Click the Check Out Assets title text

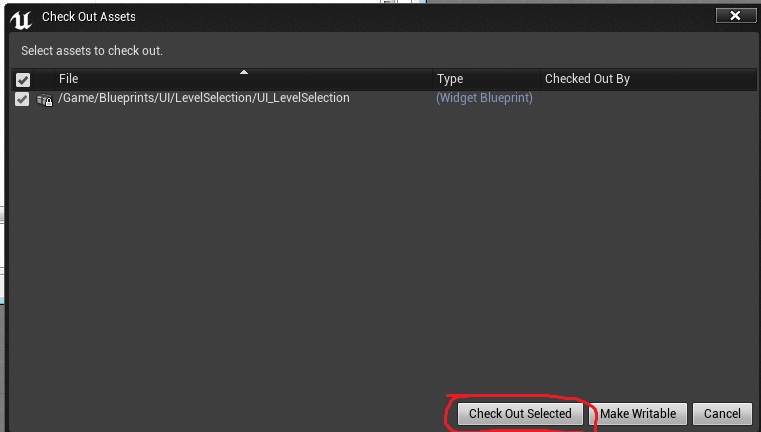point(89,17)
